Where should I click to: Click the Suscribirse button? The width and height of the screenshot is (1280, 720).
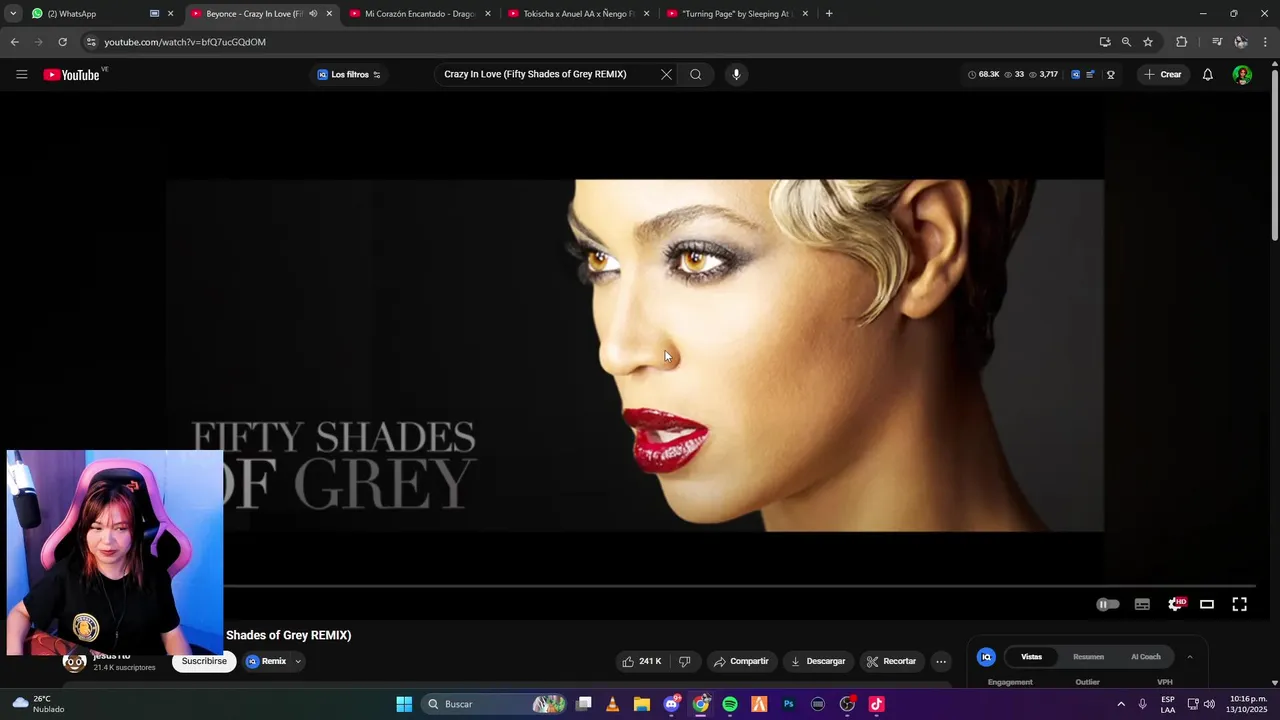pos(204,661)
